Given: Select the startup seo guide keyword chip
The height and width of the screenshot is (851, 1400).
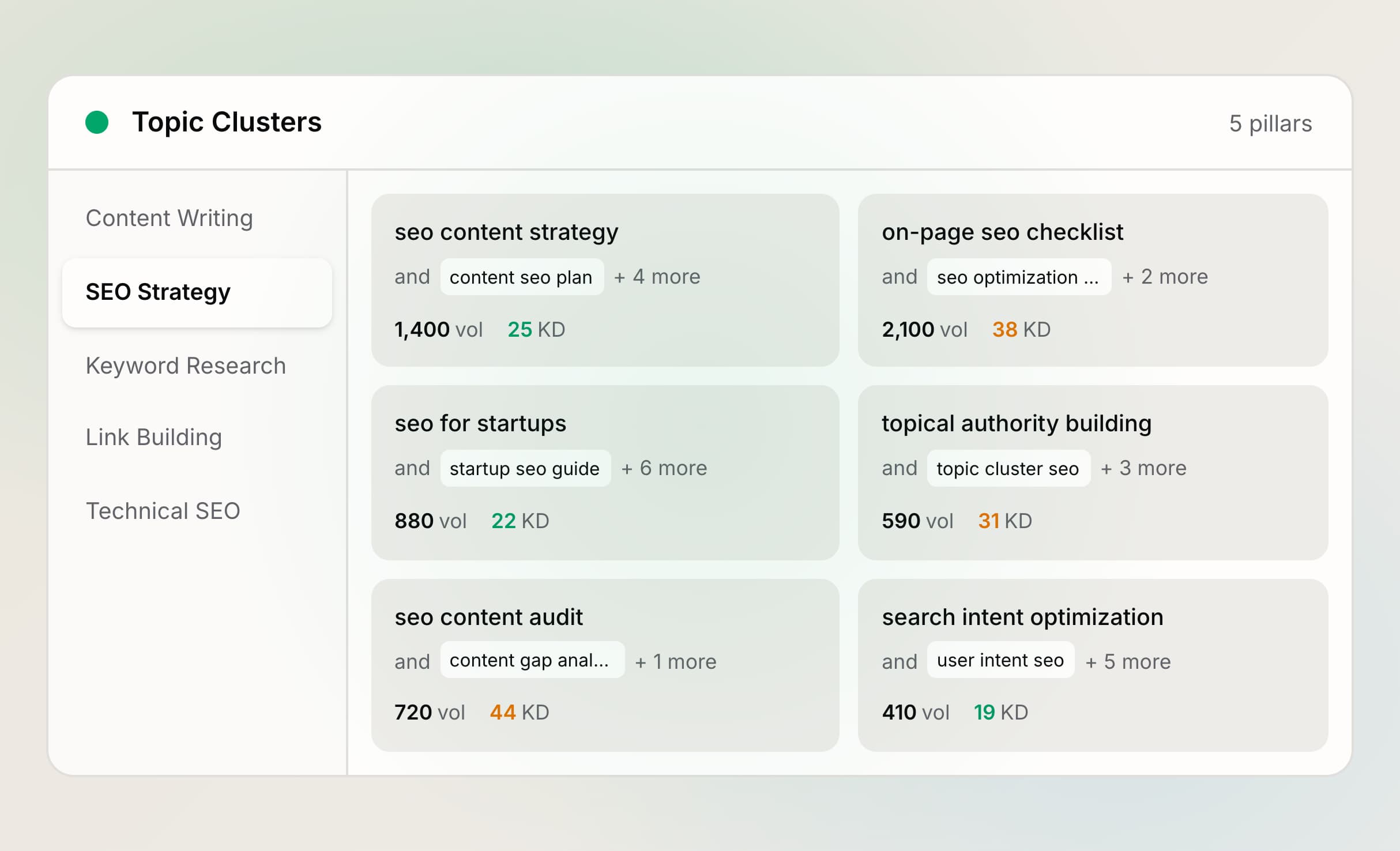Looking at the screenshot, I should [525, 468].
